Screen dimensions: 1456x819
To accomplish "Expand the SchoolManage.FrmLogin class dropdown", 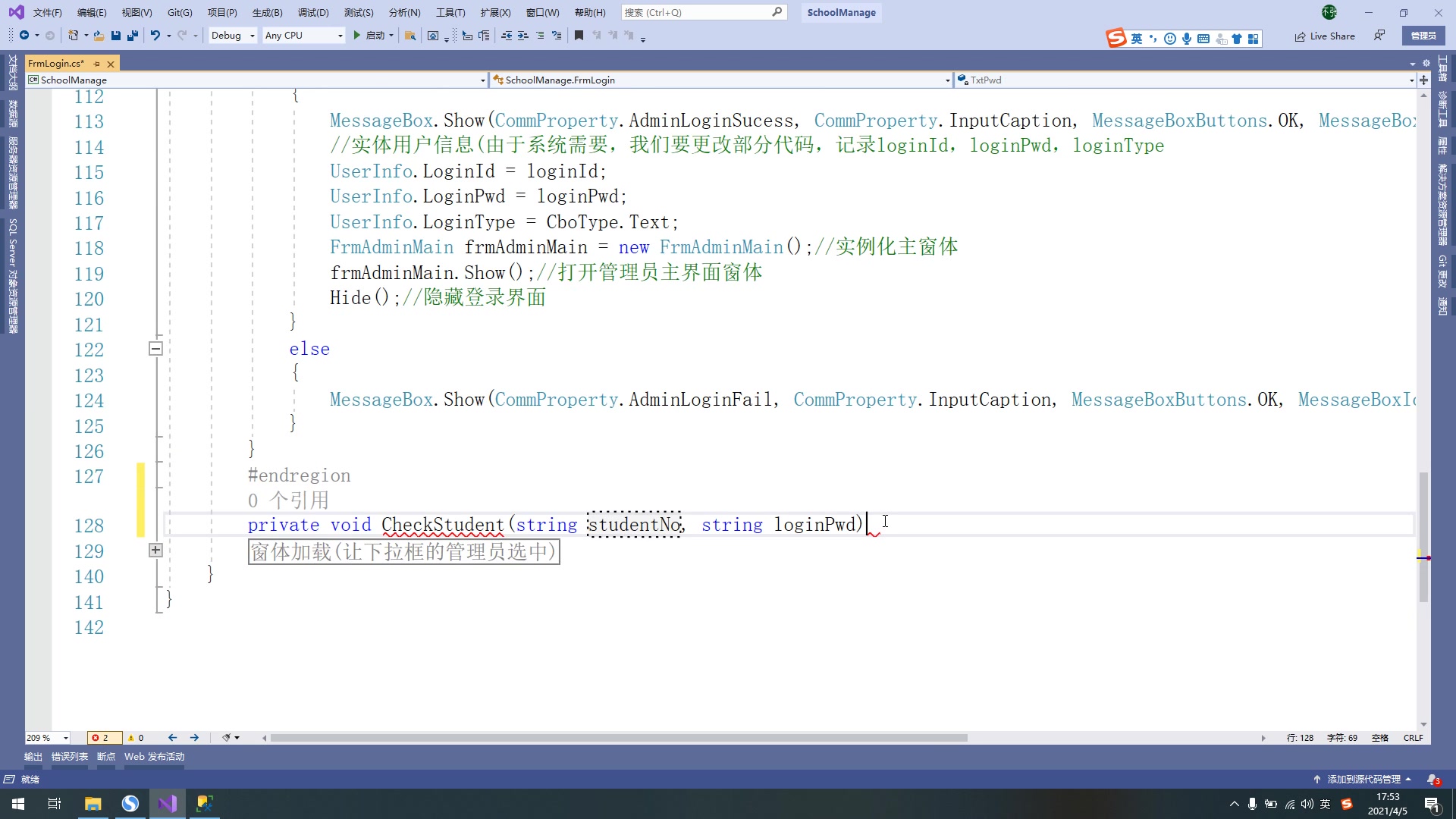I will (x=947, y=80).
